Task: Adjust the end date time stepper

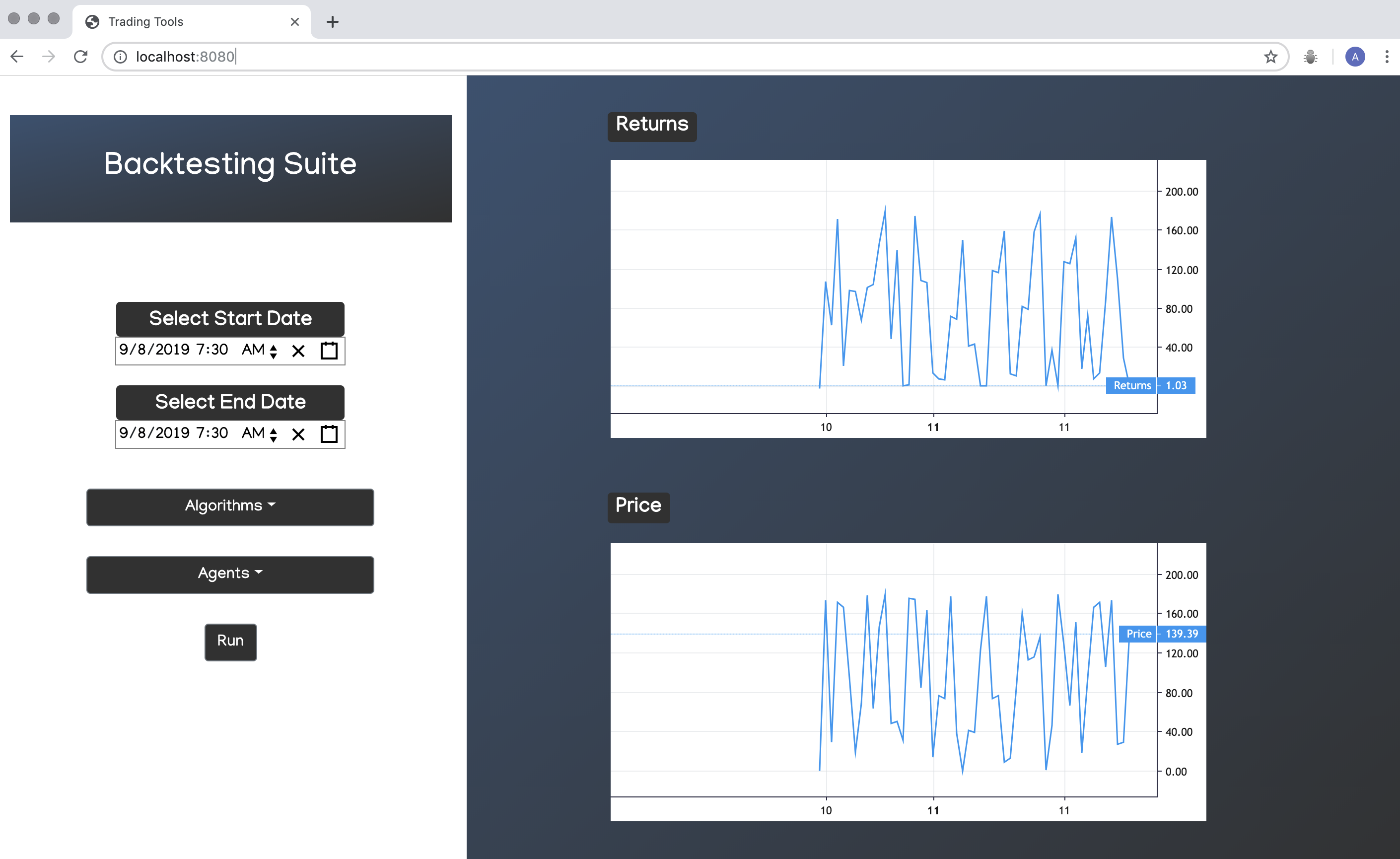Action: coord(273,434)
